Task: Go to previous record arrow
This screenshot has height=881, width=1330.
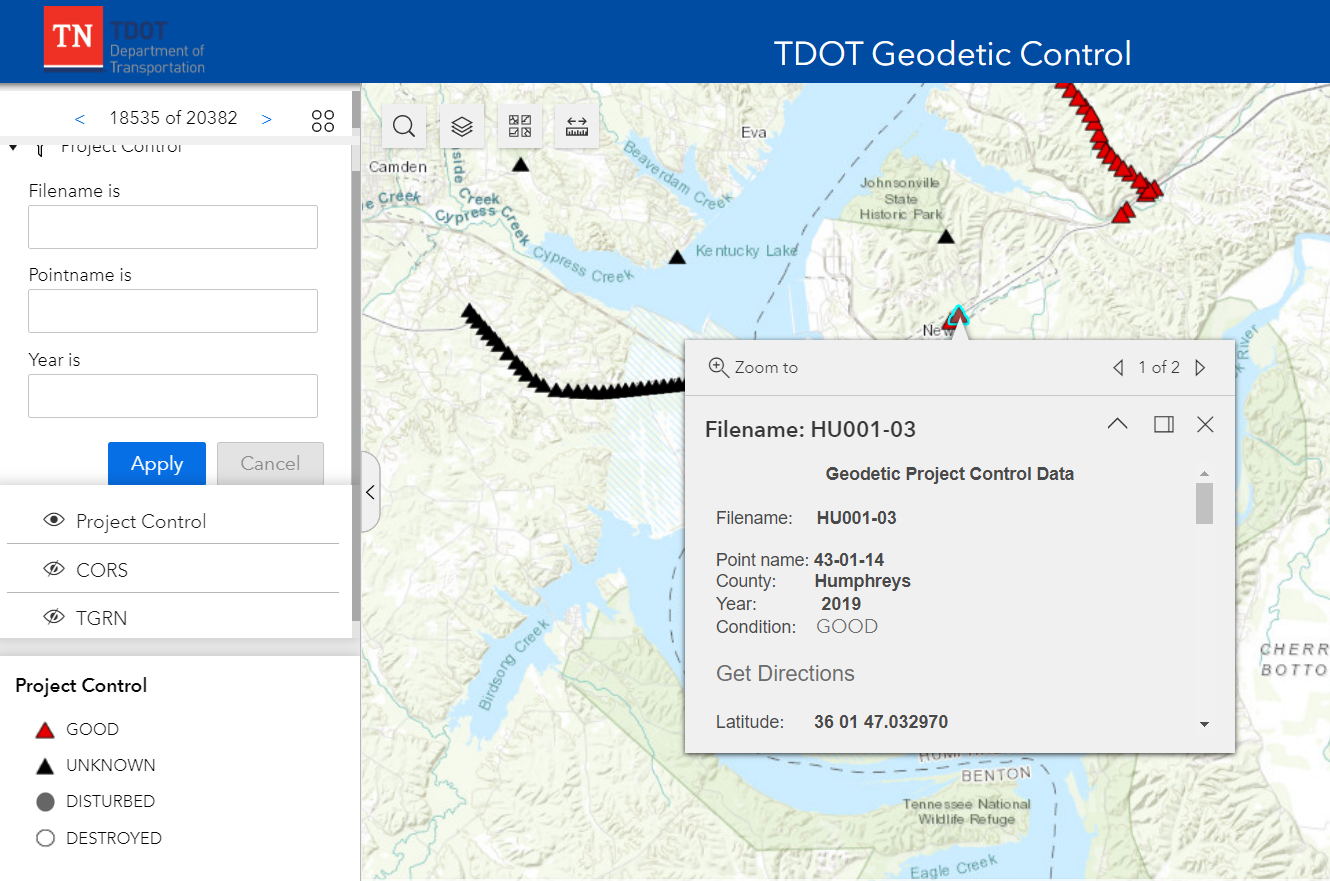Action: click(80, 119)
